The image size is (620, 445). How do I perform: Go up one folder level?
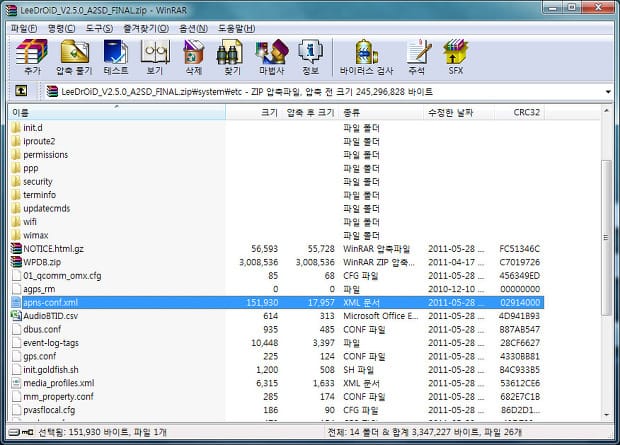point(21,91)
